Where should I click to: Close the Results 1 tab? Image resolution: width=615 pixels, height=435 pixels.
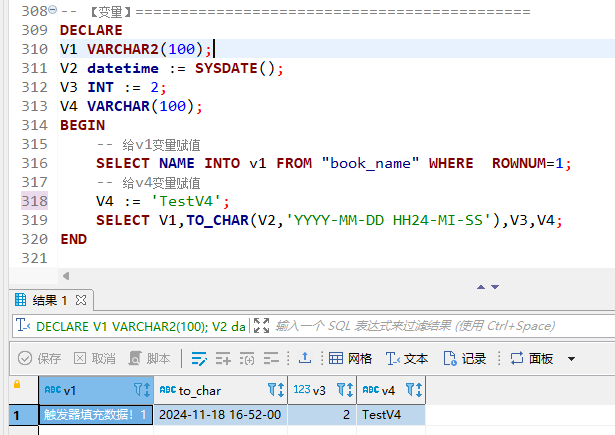click(x=82, y=300)
